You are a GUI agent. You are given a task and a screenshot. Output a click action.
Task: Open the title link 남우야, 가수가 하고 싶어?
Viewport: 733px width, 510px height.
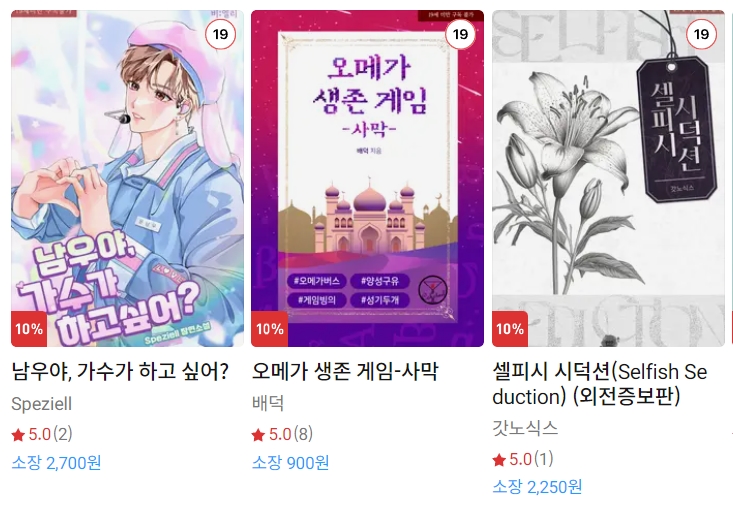coord(120,371)
